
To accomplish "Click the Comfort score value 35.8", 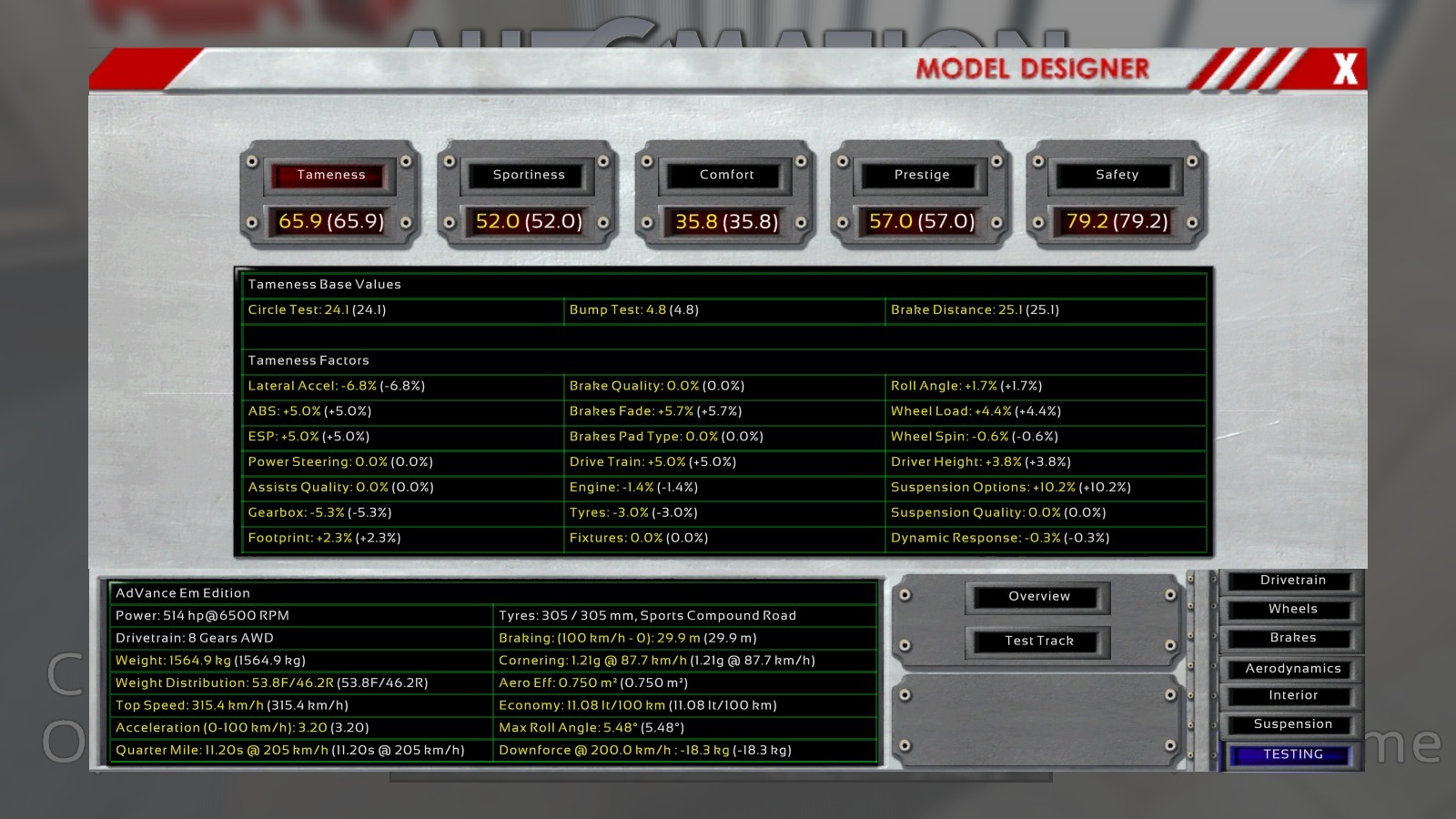I will 726,221.
